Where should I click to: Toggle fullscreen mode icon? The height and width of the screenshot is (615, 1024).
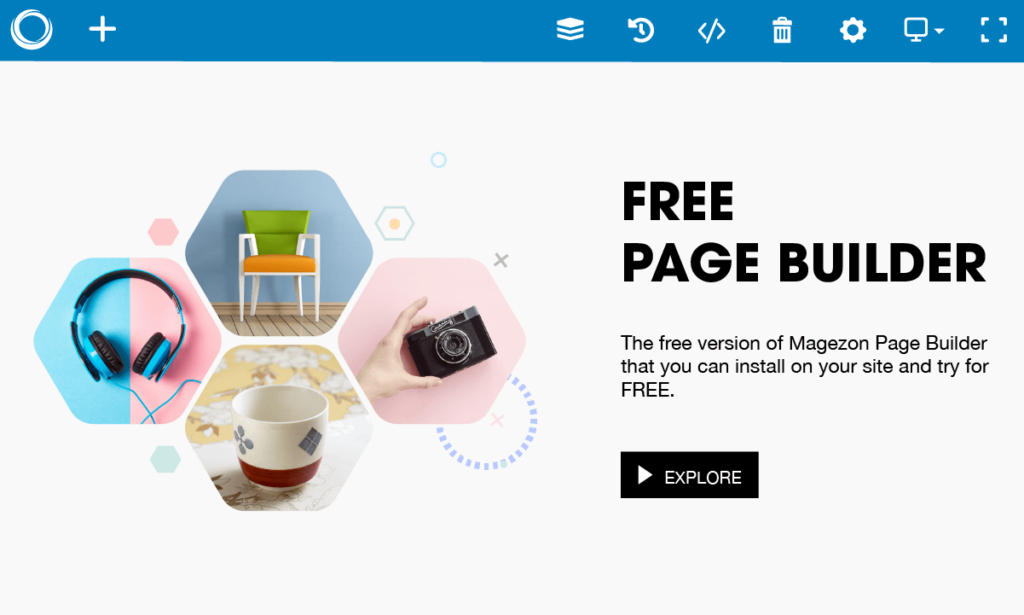coord(994,30)
